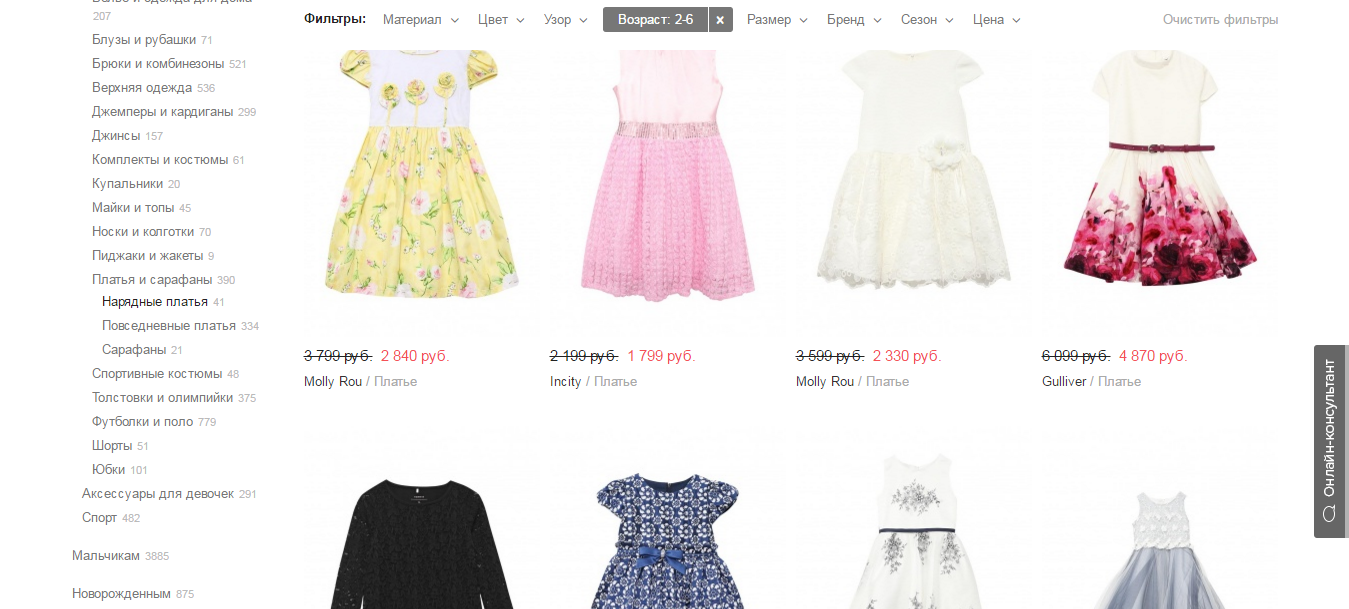
Task: Click the Возраст: 2-6 active filter
Action: pyautogui.click(x=656, y=20)
